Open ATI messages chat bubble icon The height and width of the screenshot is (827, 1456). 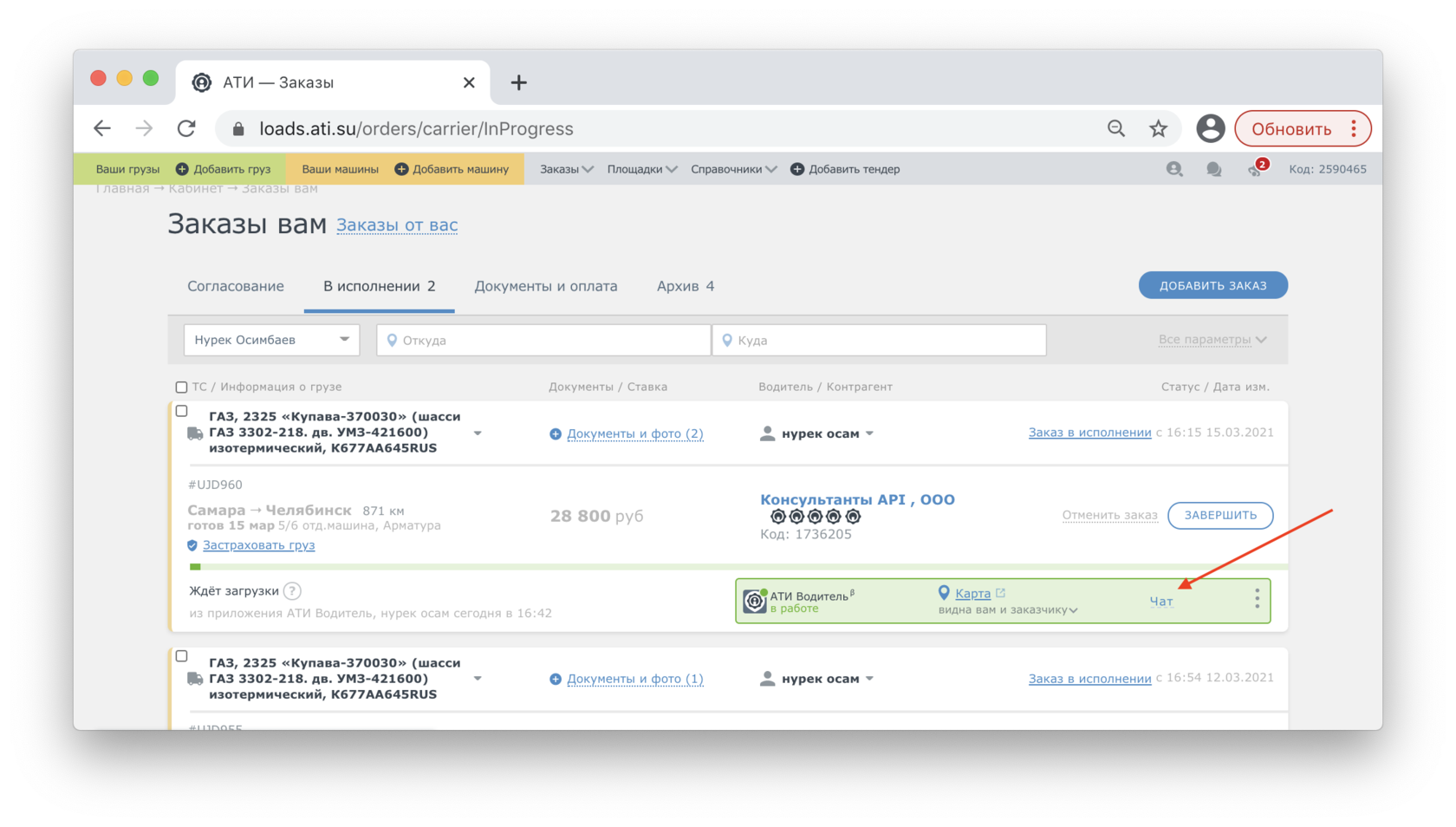pyautogui.click(x=1214, y=169)
